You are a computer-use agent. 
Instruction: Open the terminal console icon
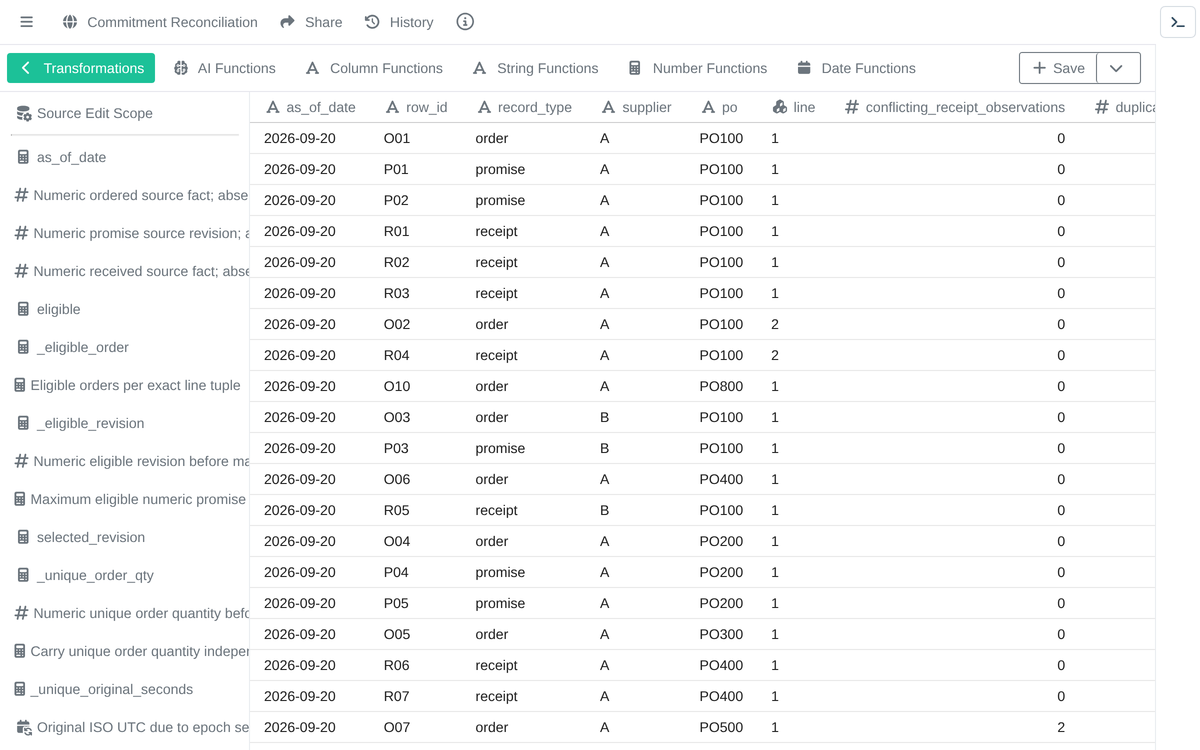(1177, 22)
